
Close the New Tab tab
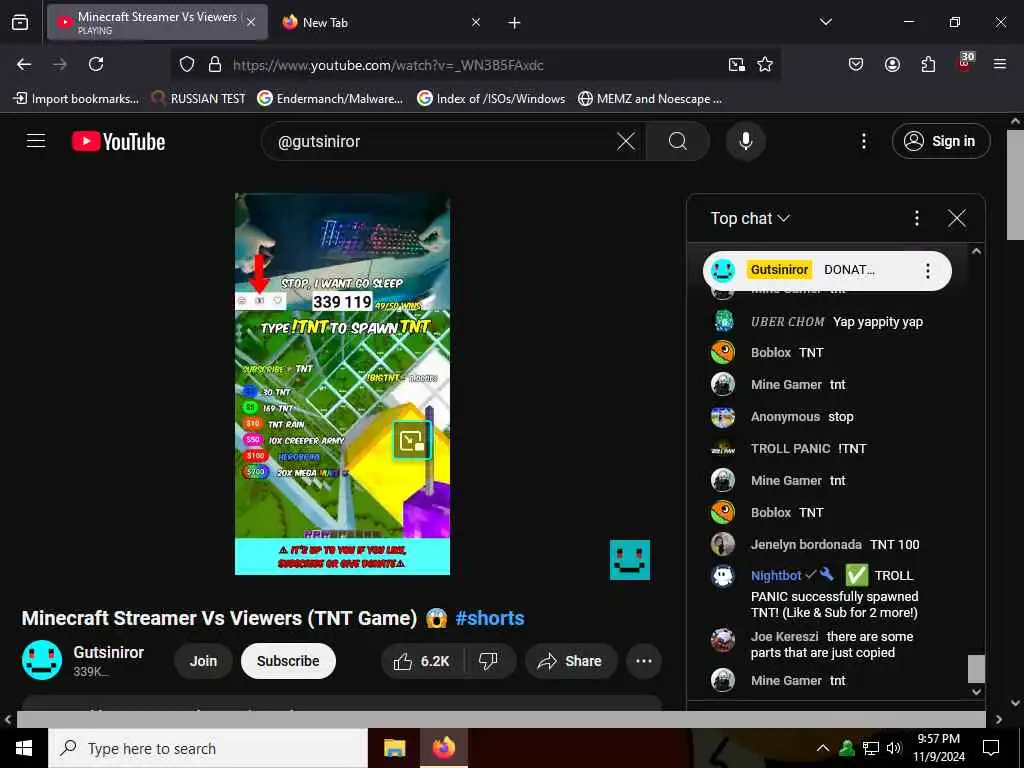(476, 22)
